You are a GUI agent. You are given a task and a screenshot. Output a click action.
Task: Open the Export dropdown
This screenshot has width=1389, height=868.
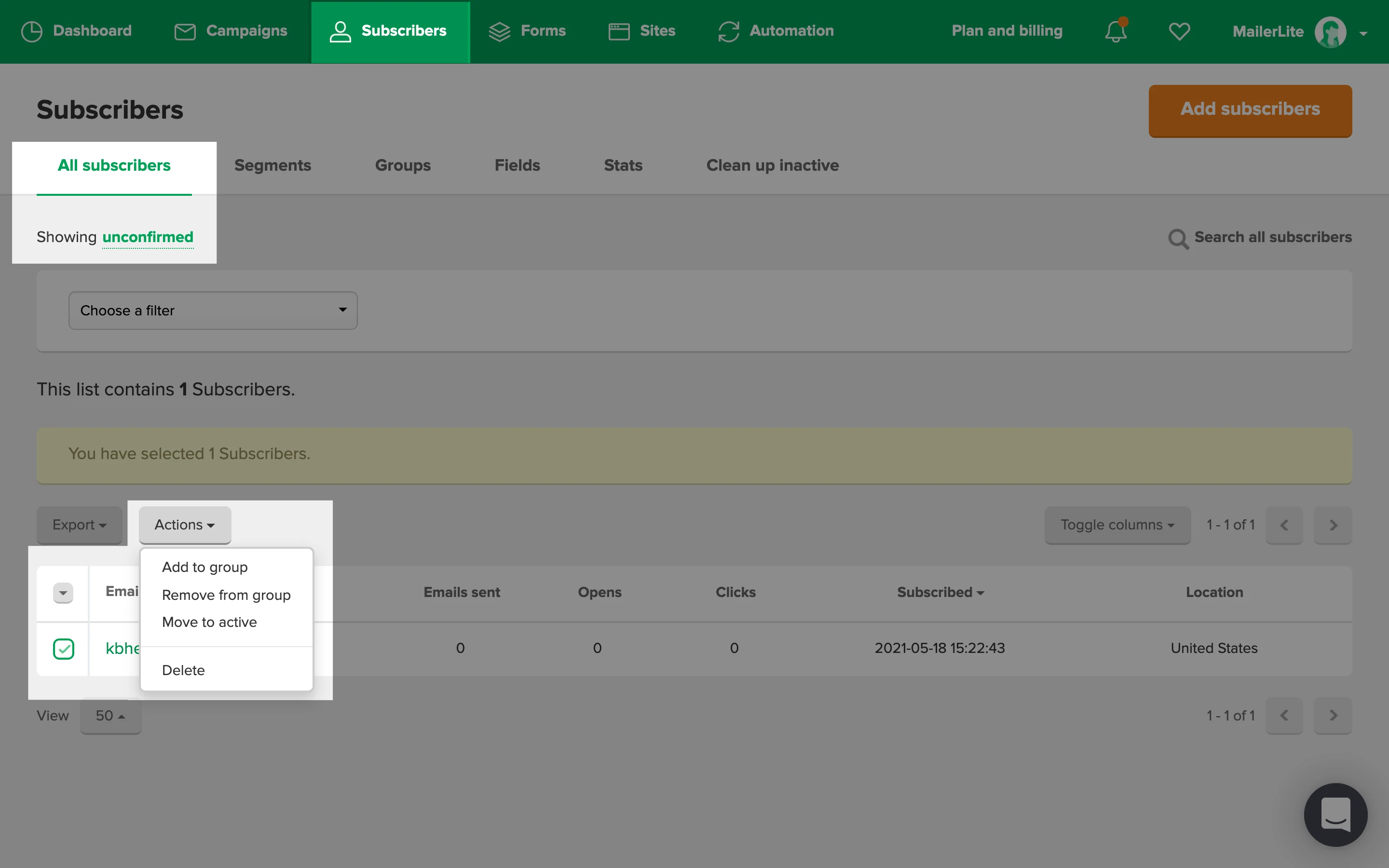(x=79, y=525)
